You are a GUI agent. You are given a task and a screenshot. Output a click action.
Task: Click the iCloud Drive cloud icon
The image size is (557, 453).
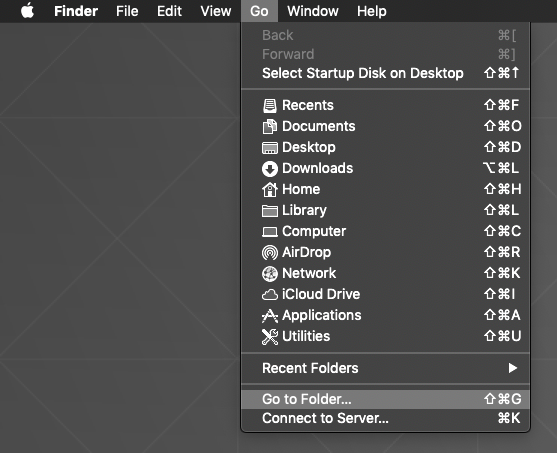pos(270,295)
